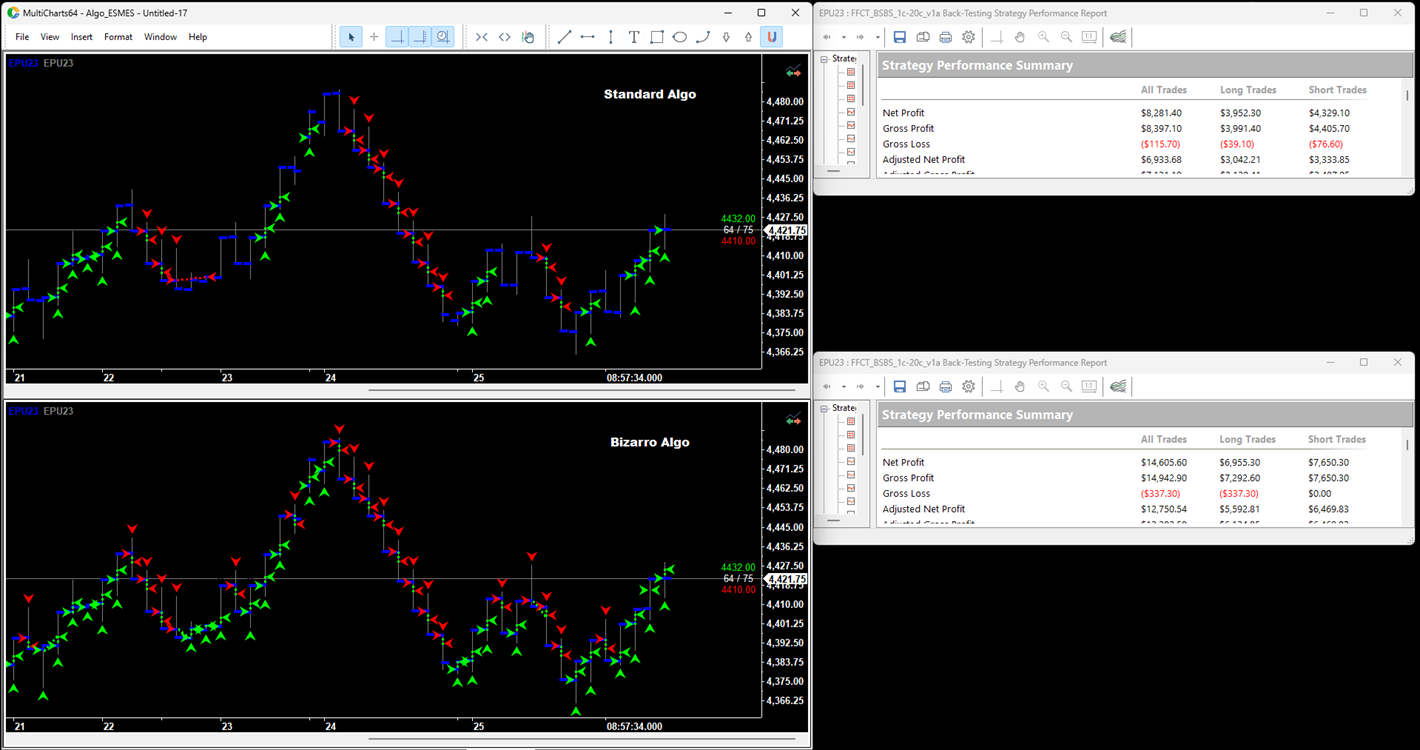Select the Vertical Line drawing tool
The height and width of the screenshot is (750, 1420).
[x=611, y=37]
